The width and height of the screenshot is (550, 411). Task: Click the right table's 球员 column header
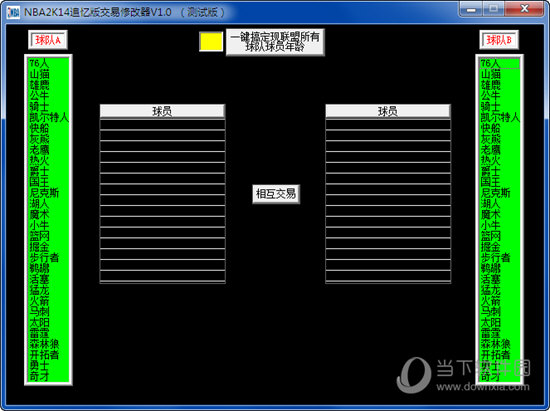click(x=388, y=111)
